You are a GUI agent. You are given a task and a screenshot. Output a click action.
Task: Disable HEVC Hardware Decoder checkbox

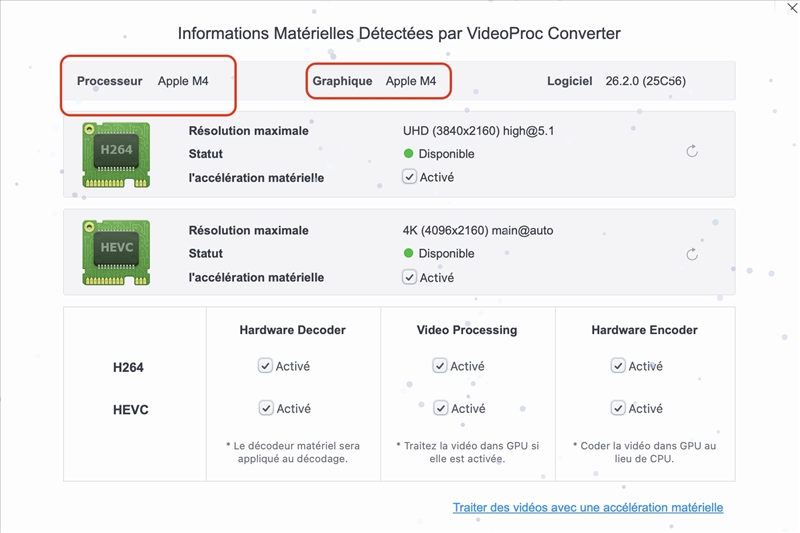[x=265, y=408]
